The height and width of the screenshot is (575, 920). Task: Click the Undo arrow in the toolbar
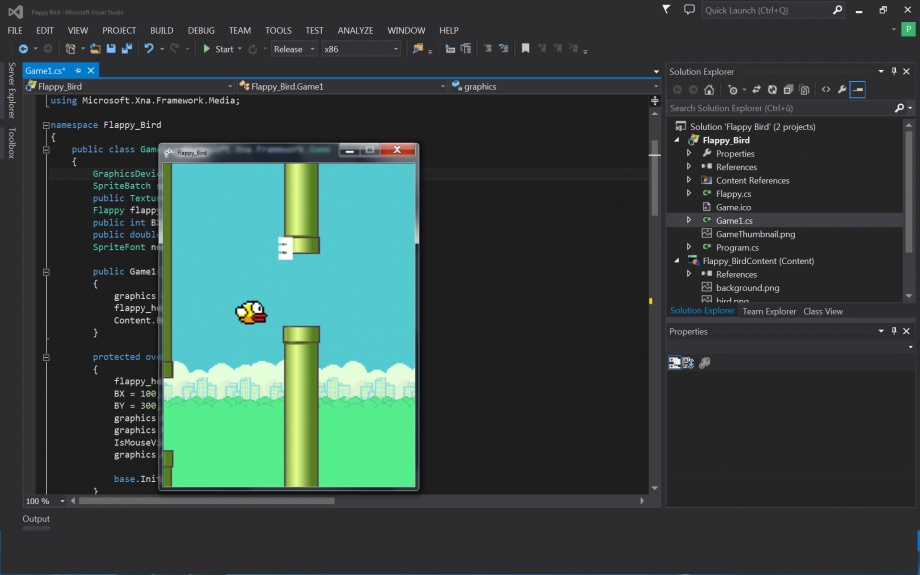pos(149,49)
